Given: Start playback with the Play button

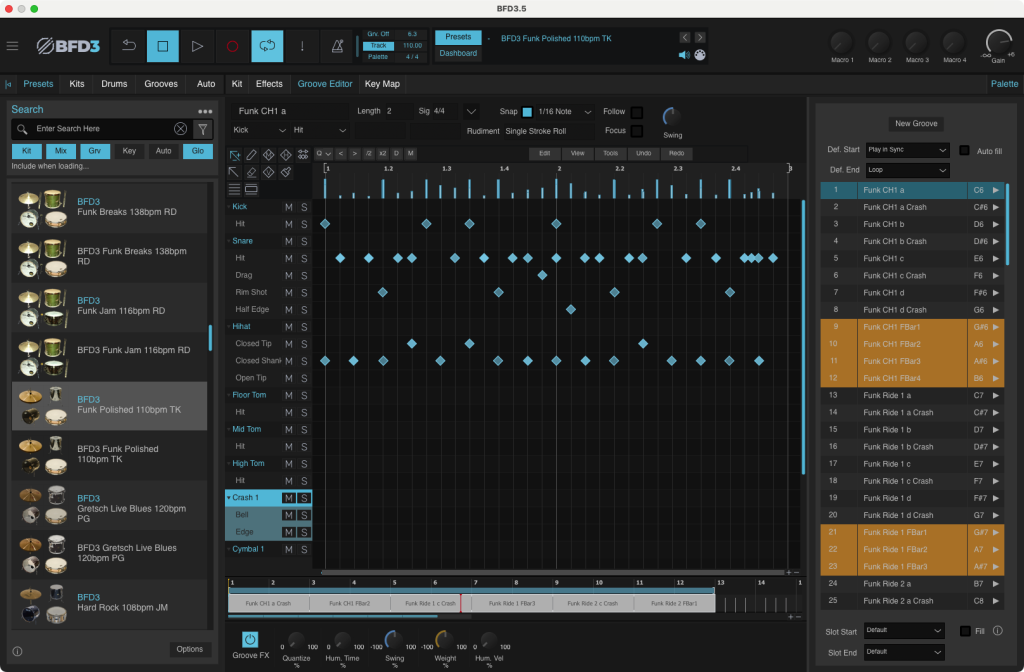Looking at the screenshot, I should coord(197,46).
